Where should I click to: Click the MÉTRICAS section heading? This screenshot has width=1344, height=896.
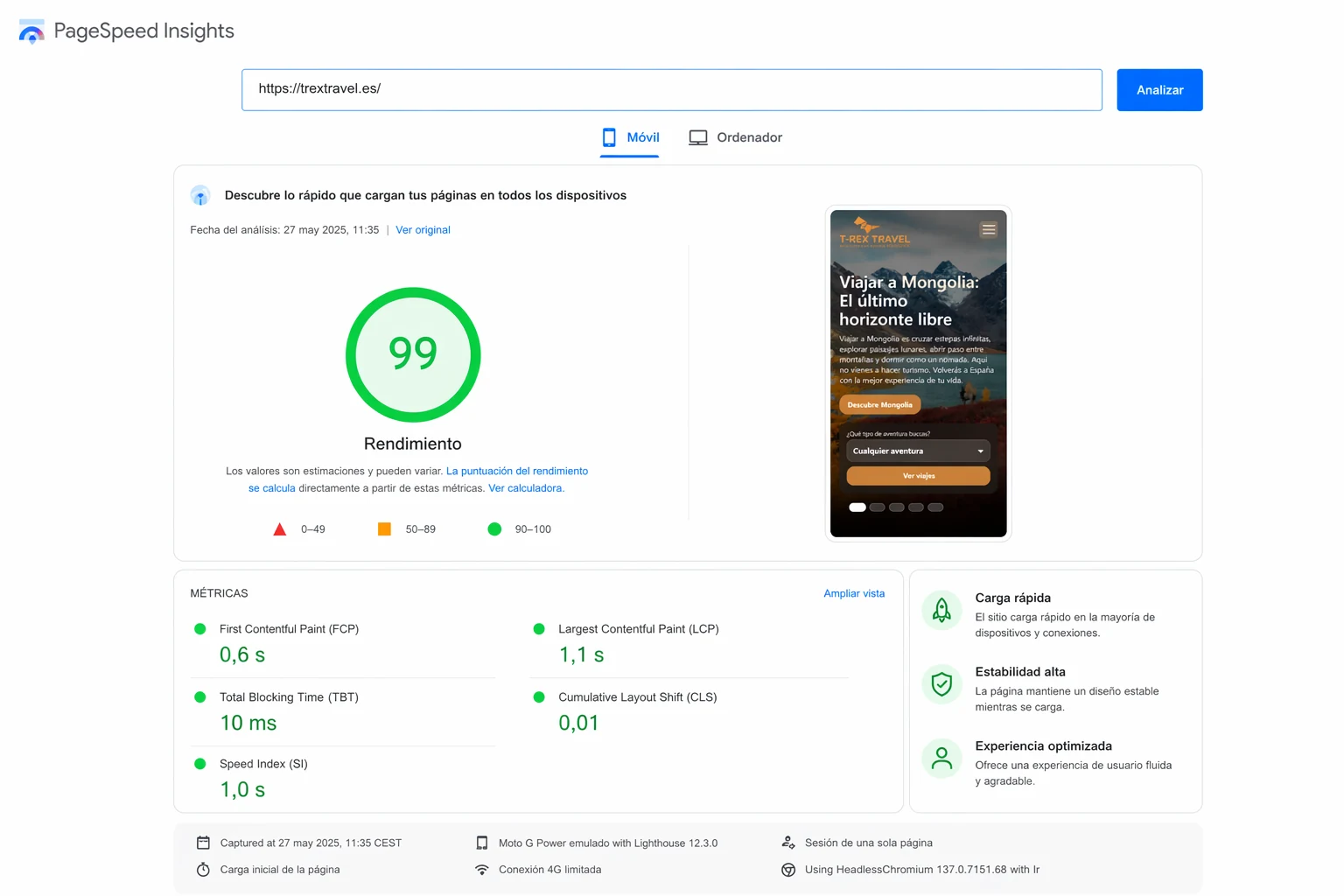tap(219, 593)
